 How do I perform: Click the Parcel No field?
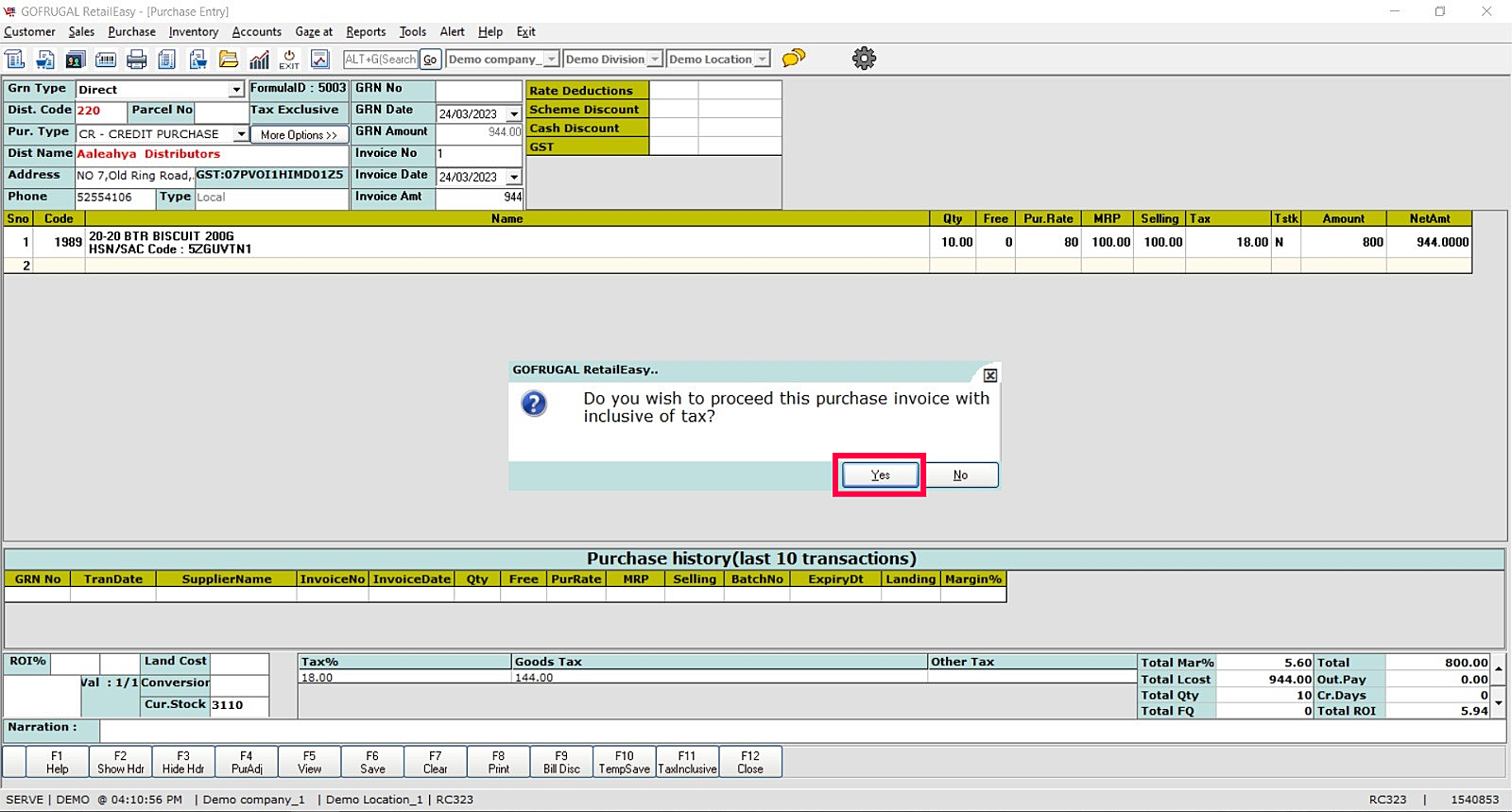pos(221,111)
